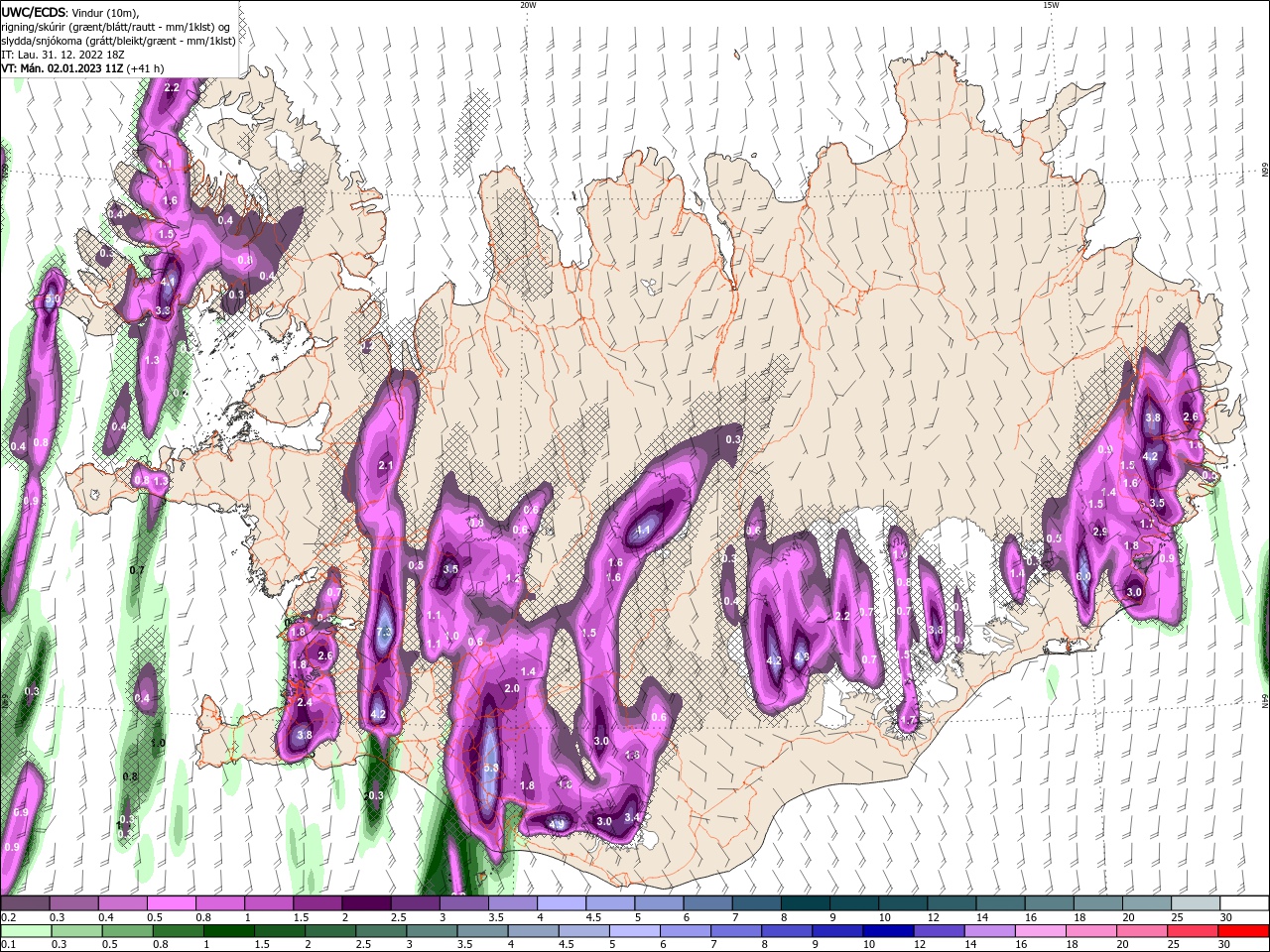Image resolution: width=1270 pixels, height=952 pixels.
Task: Click the 2.9 precipitation value on the map
Action: (x=1100, y=532)
